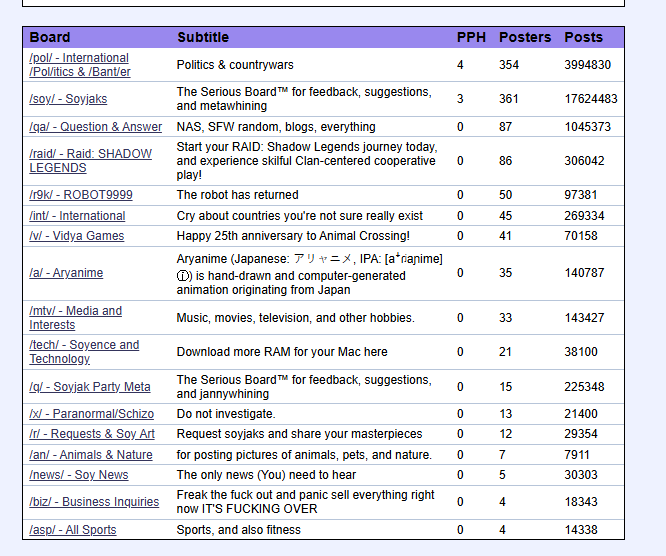
Task: Open the /raid/ Raid: SHADOW LEGENDS board
Action: pyautogui.click(x=90, y=161)
